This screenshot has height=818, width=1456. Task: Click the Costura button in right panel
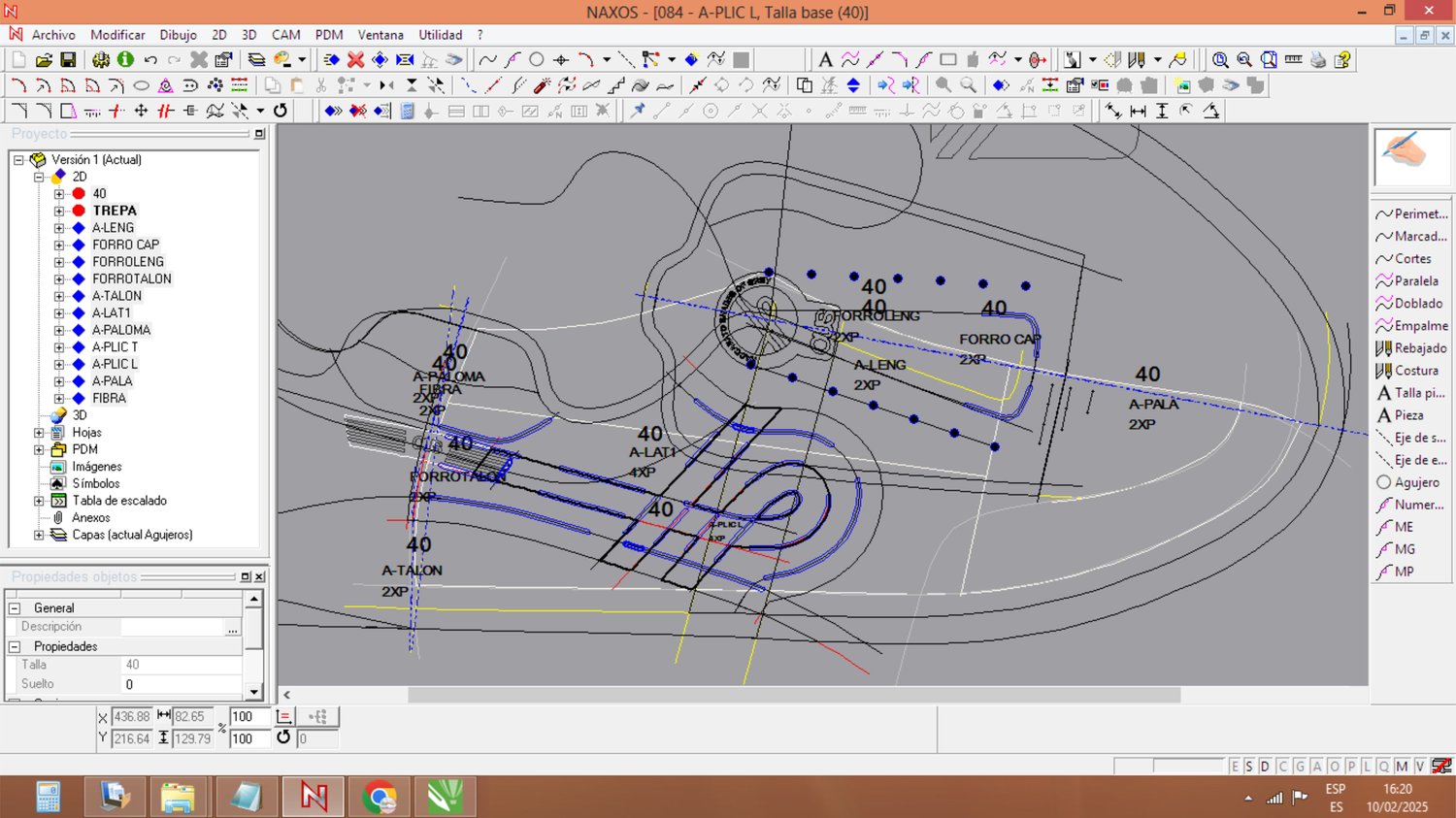tap(1412, 371)
